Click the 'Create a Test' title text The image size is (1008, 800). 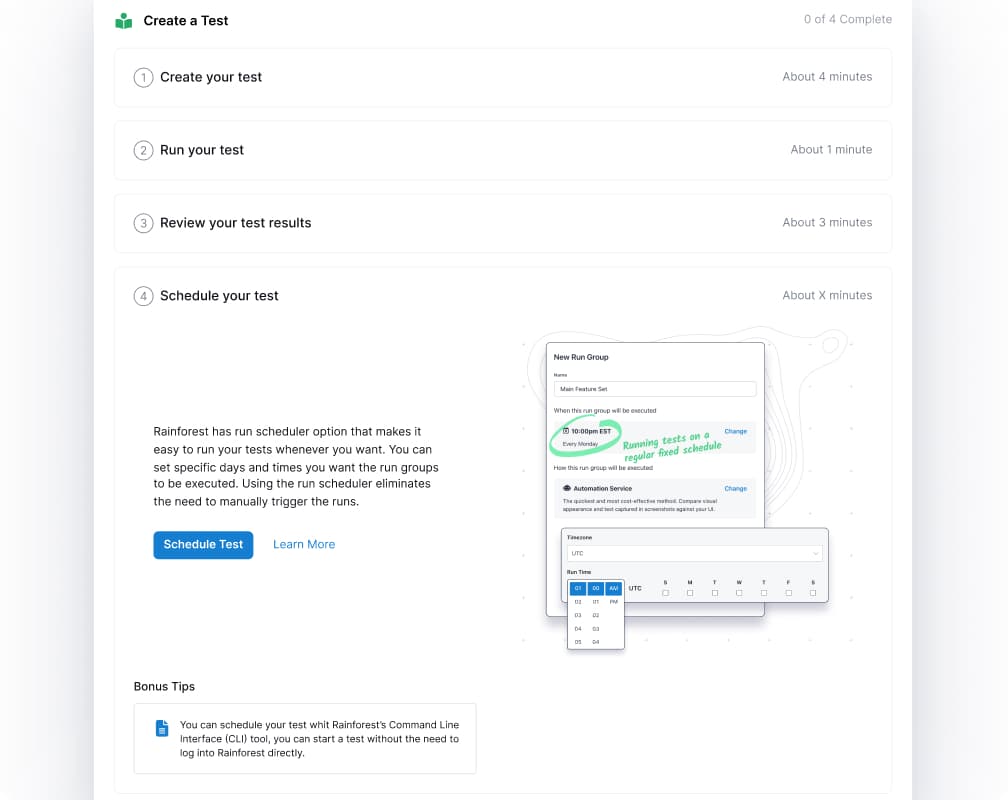[186, 21]
